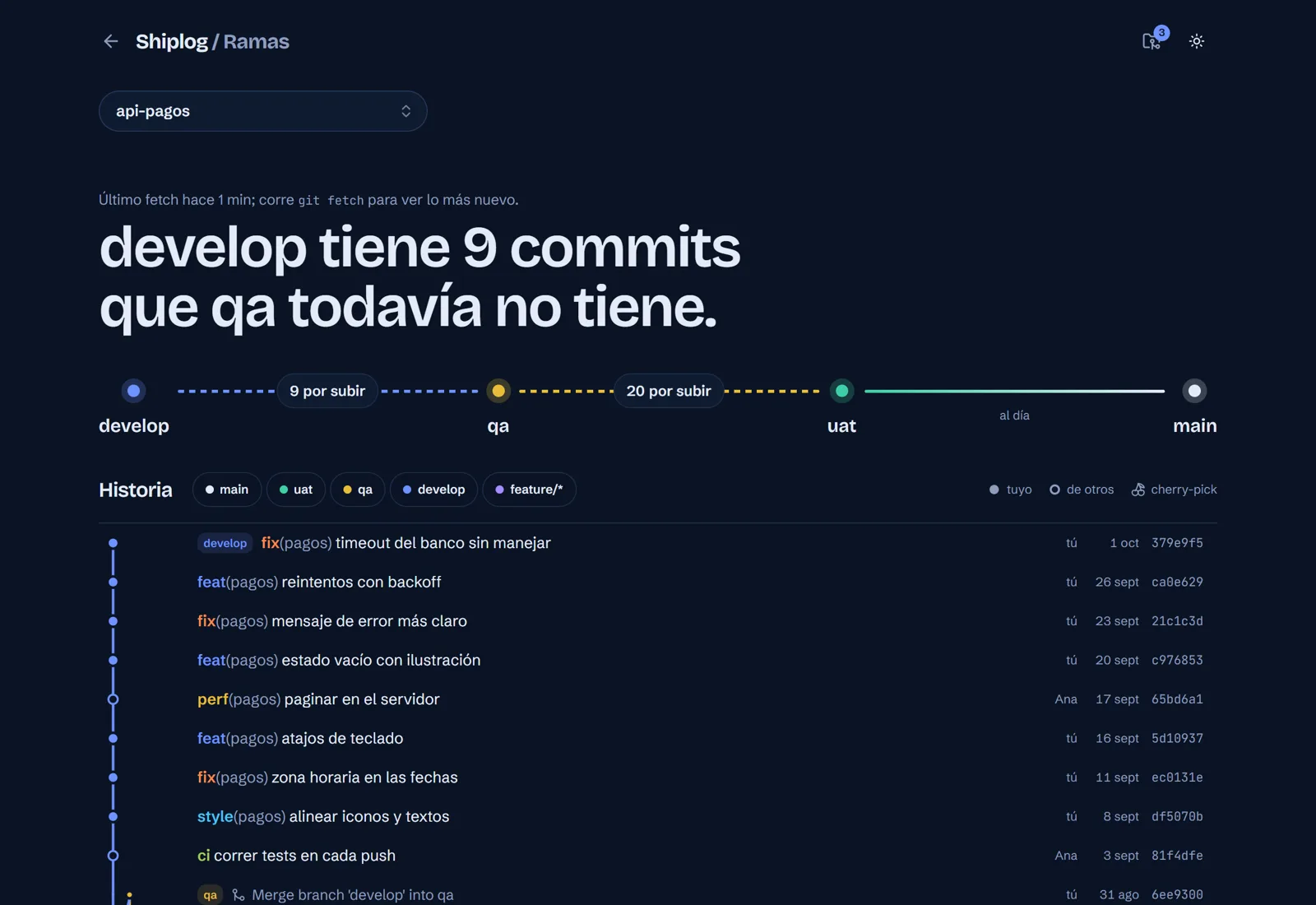Click commit hash 379e9f5
This screenshot has width=1316, height=905.
(x=1177, y=543)
